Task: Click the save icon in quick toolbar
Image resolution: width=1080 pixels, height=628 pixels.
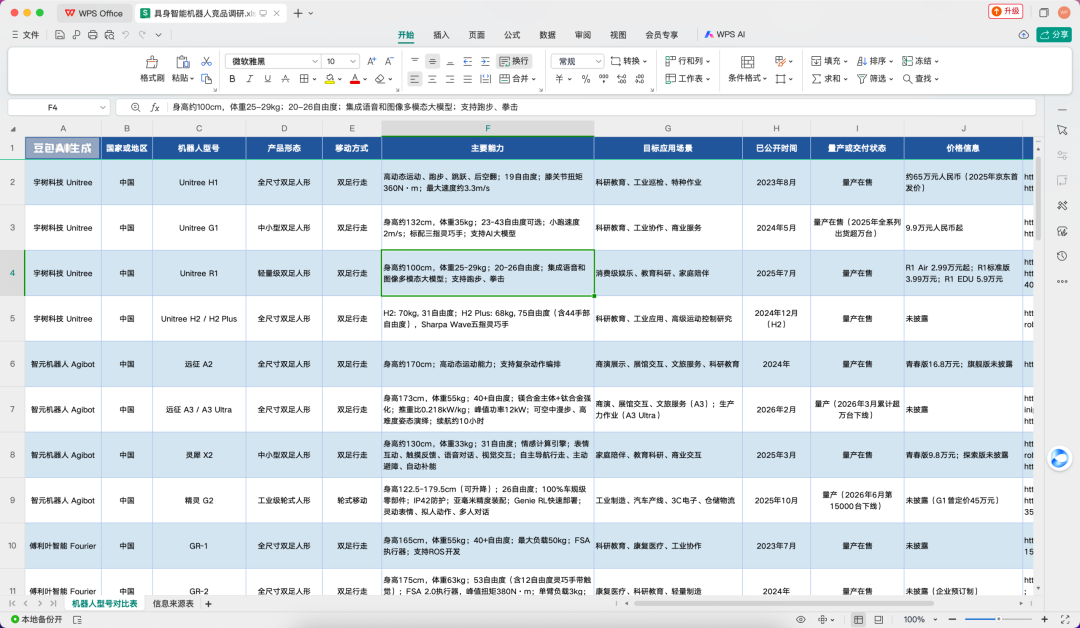Action: pyautogui.click(x=60, y=35)
